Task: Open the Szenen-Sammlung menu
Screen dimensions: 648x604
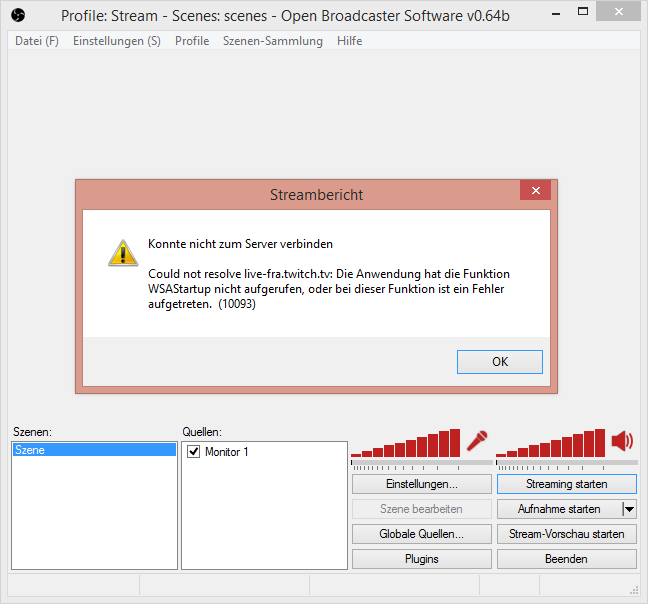Action: point(273,41)
